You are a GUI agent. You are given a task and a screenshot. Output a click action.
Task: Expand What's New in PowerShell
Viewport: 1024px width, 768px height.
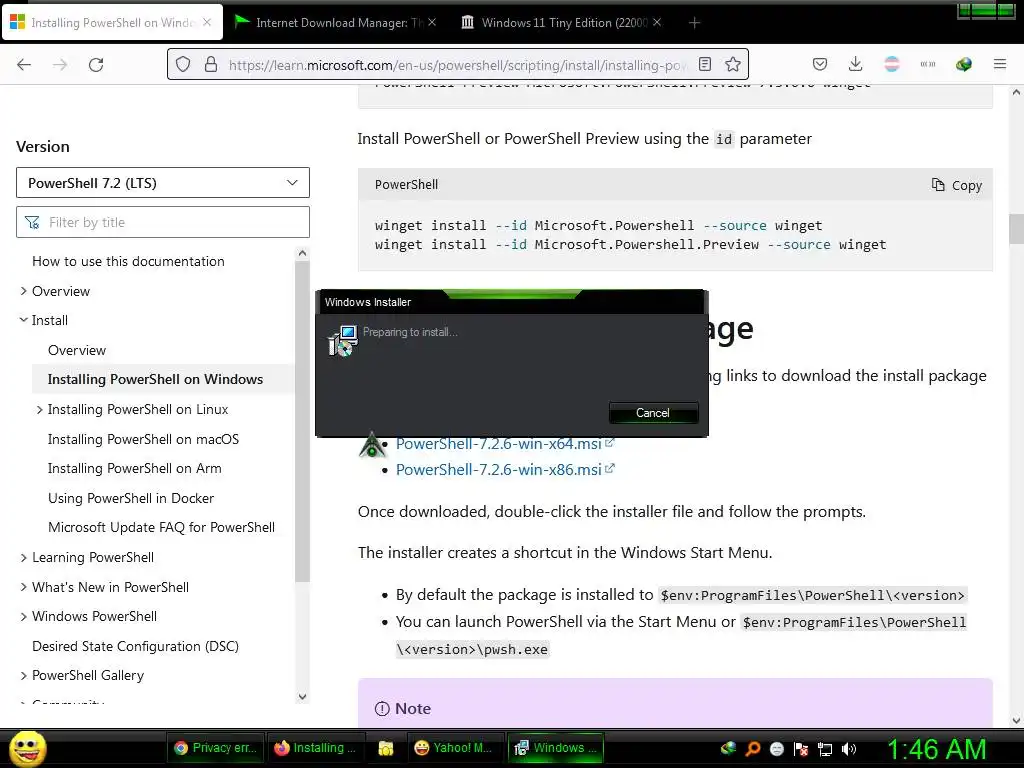tap(24, 587)
